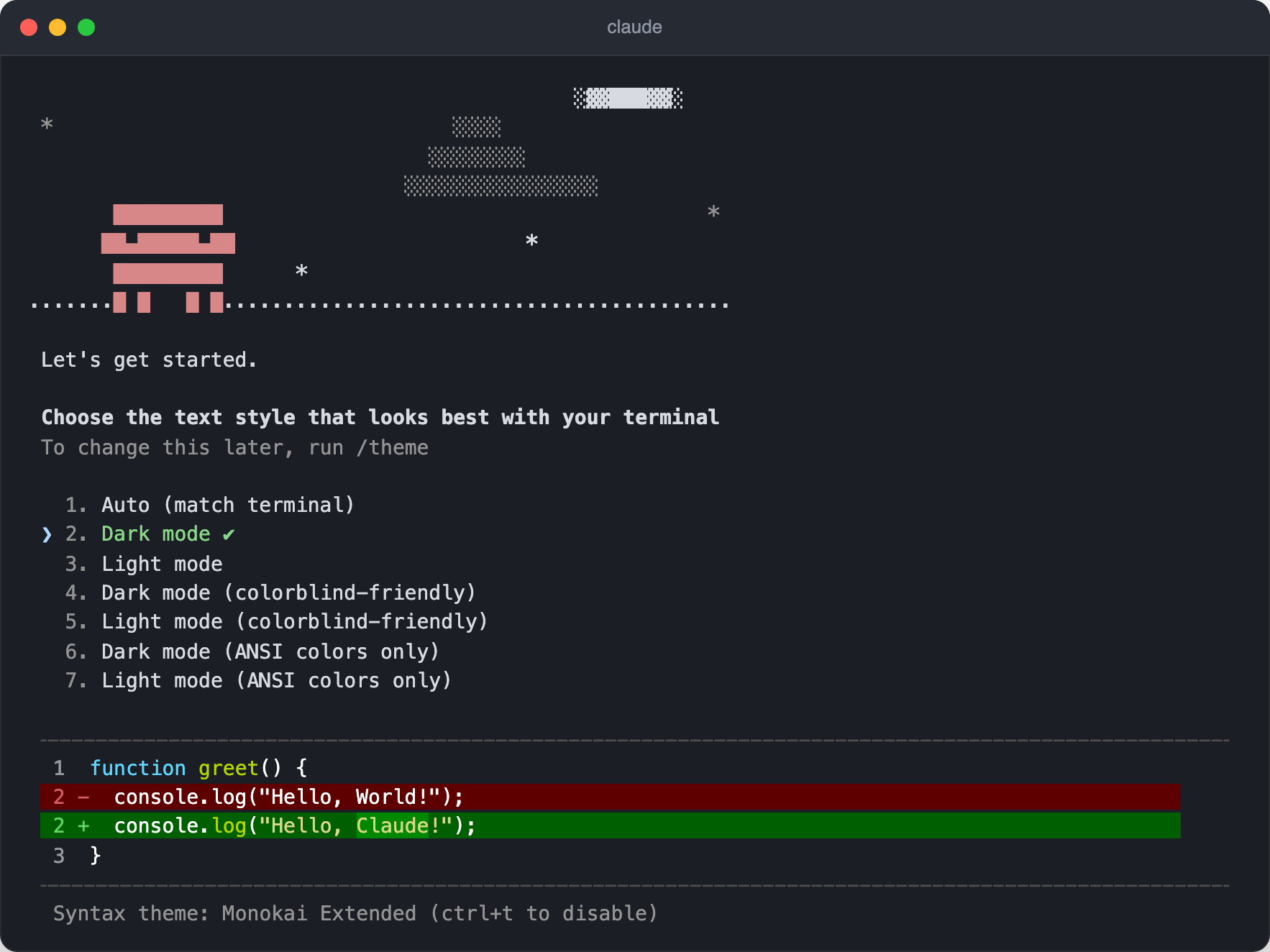Select the Auto (match terminal) option

point(209,505)
